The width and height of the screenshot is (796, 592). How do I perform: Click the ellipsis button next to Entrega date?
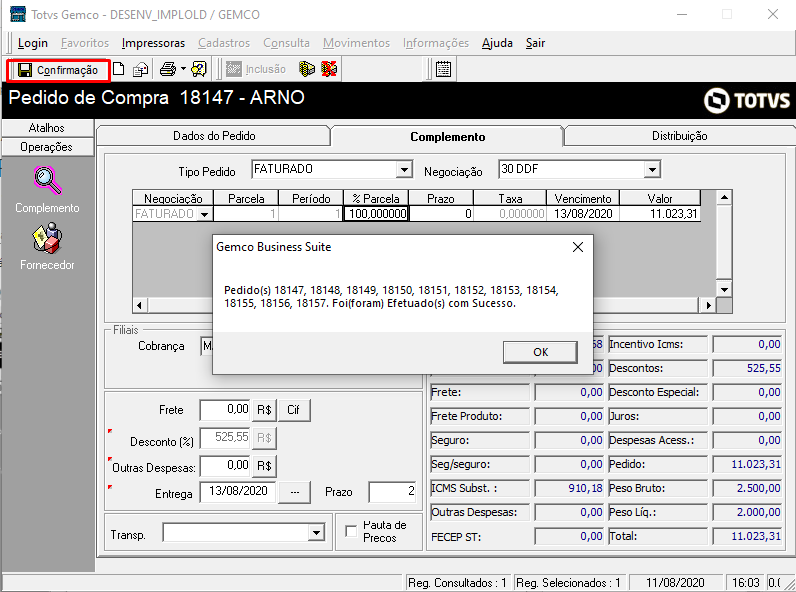tap(294, 492)
